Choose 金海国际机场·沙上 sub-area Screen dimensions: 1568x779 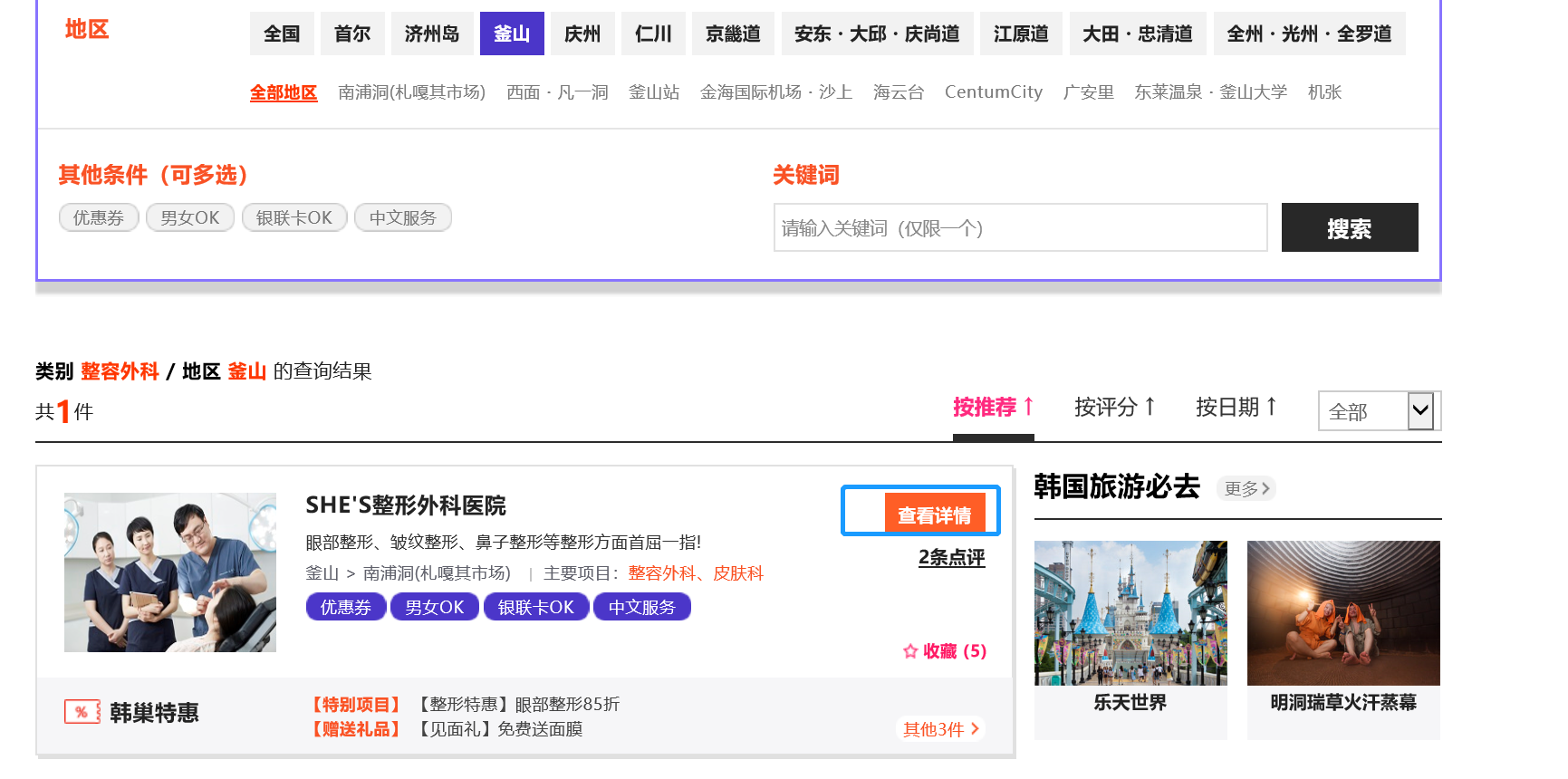coord(776,92)
